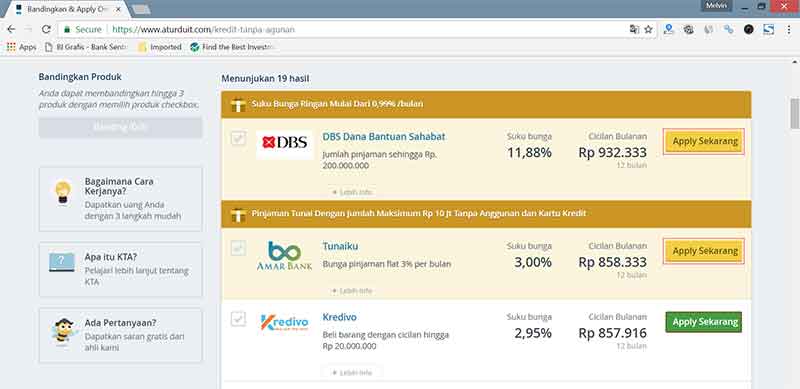800x389 pixels.
Task: Click the Pinjaman Tunai Dengan Jumlah Maksimum banner
Action: (x=486, y=214)
